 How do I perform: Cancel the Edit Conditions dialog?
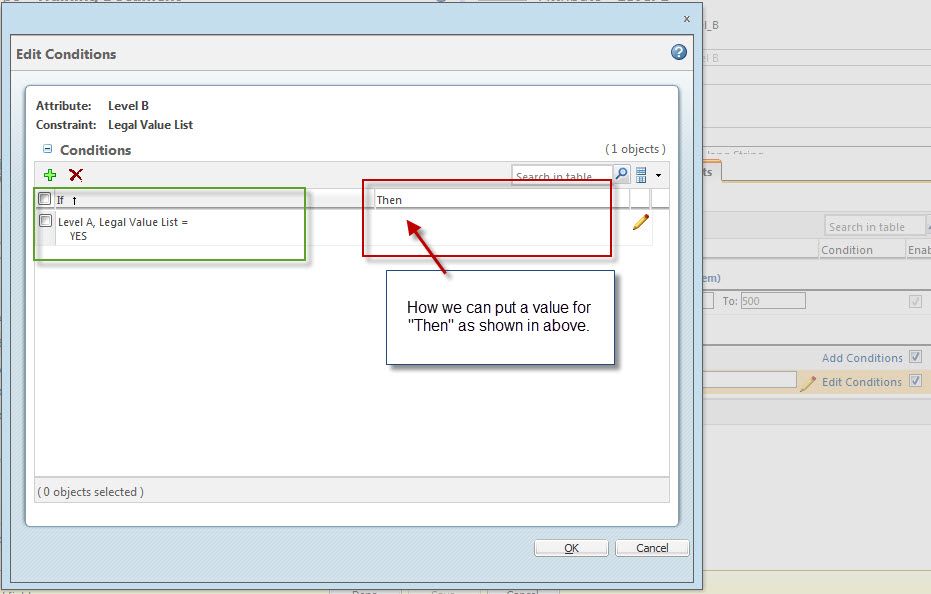point(652,547)
